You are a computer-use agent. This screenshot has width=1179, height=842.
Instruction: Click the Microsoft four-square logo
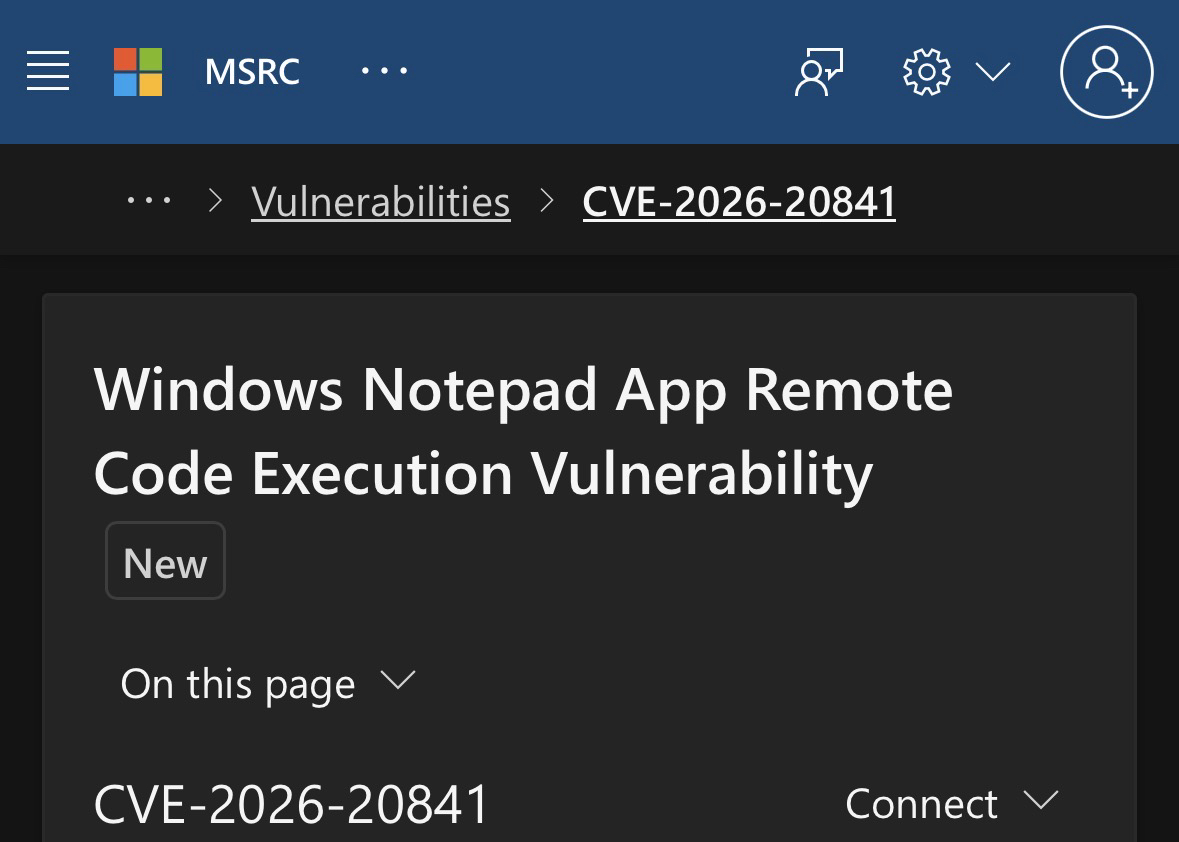click(x=138, y=71)
